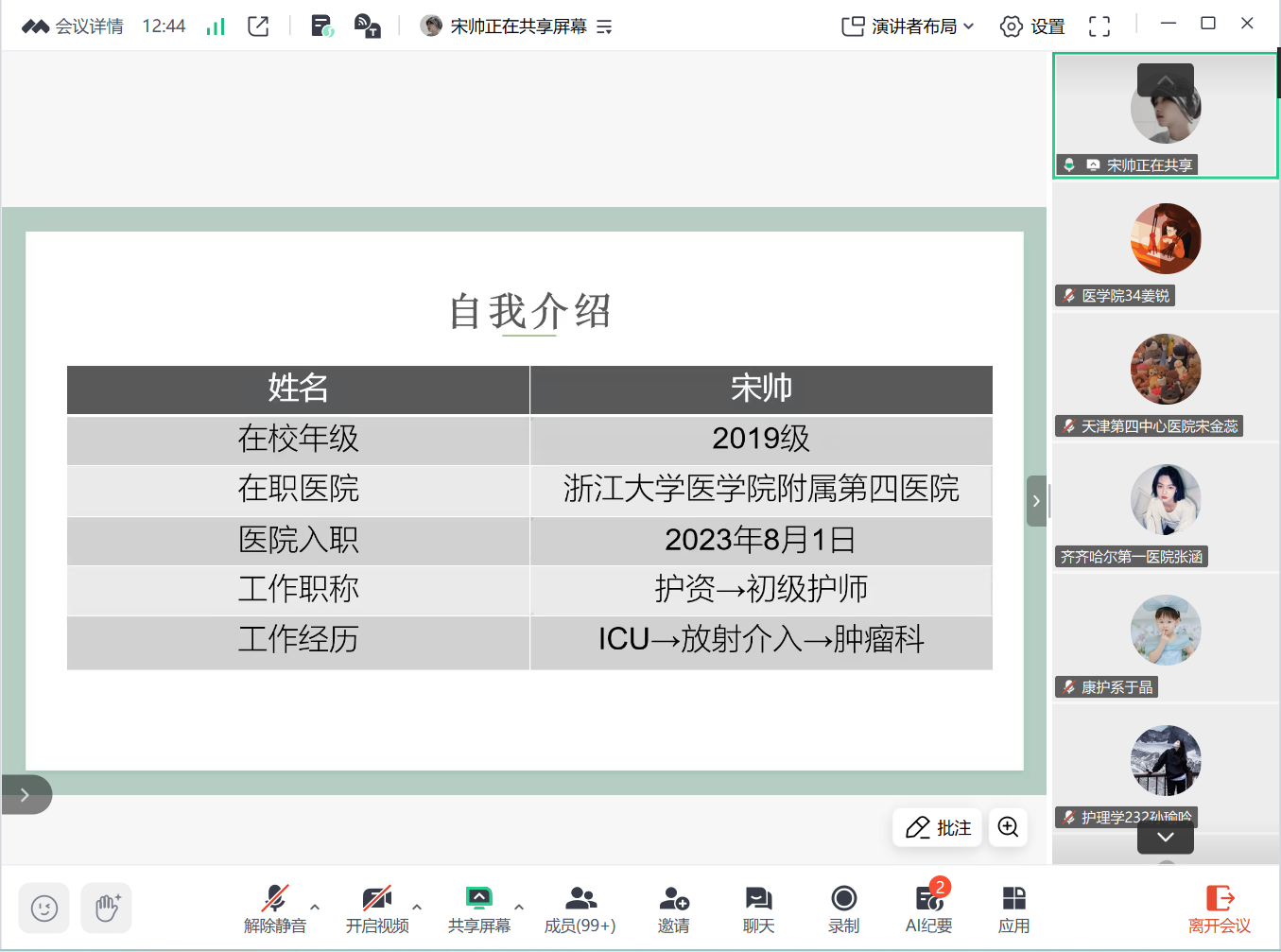Select the 医学院34姜锐 participant thumbnail

pyautogui.click(x=1165, y=248)
